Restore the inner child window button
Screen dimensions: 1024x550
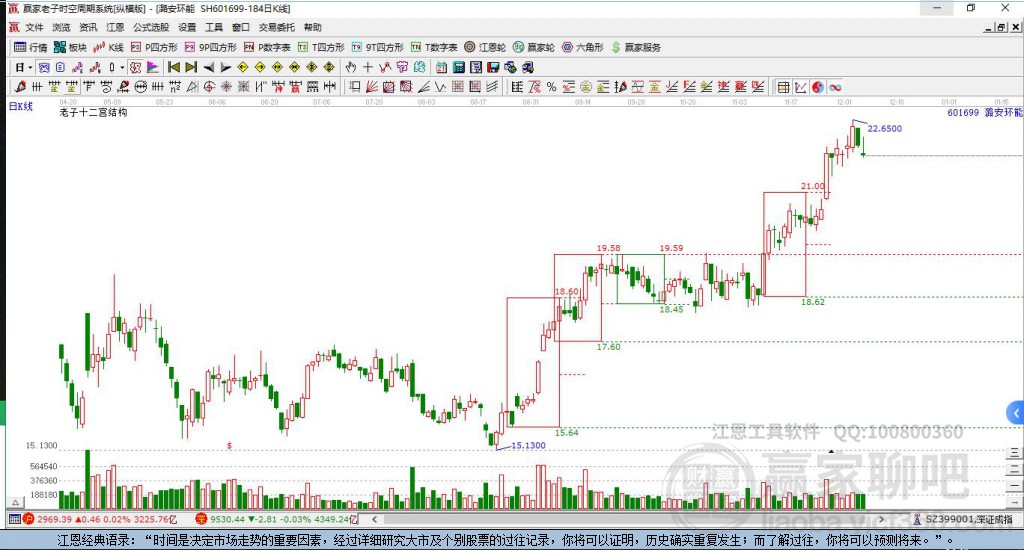(1001, 27)
